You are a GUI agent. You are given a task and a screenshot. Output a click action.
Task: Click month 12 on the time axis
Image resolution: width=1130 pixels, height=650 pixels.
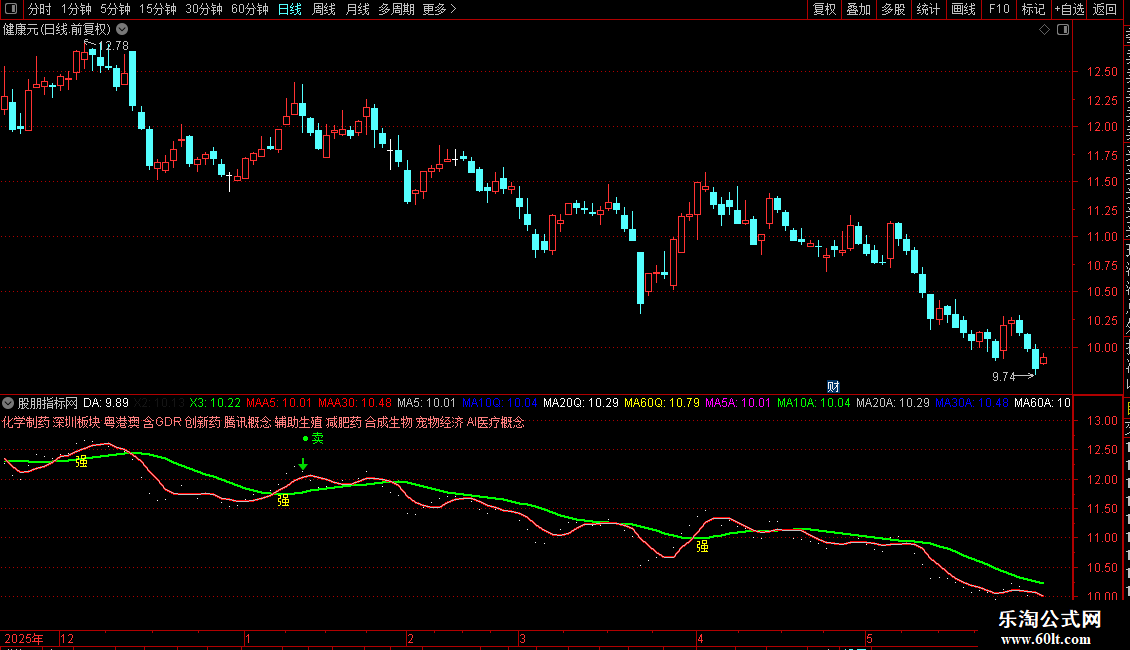67,638
